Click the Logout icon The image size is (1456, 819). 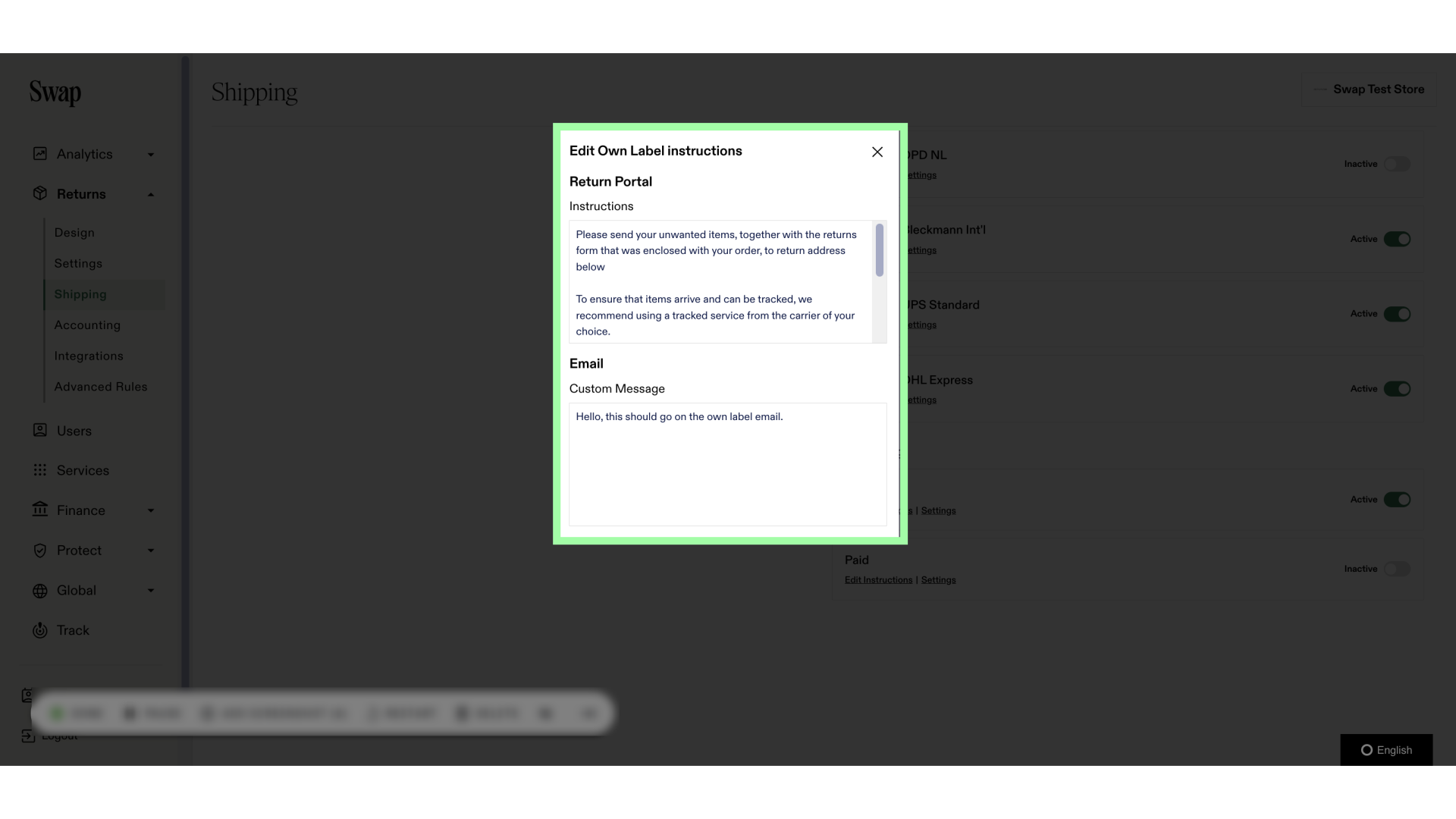click(x=28, y=736)
